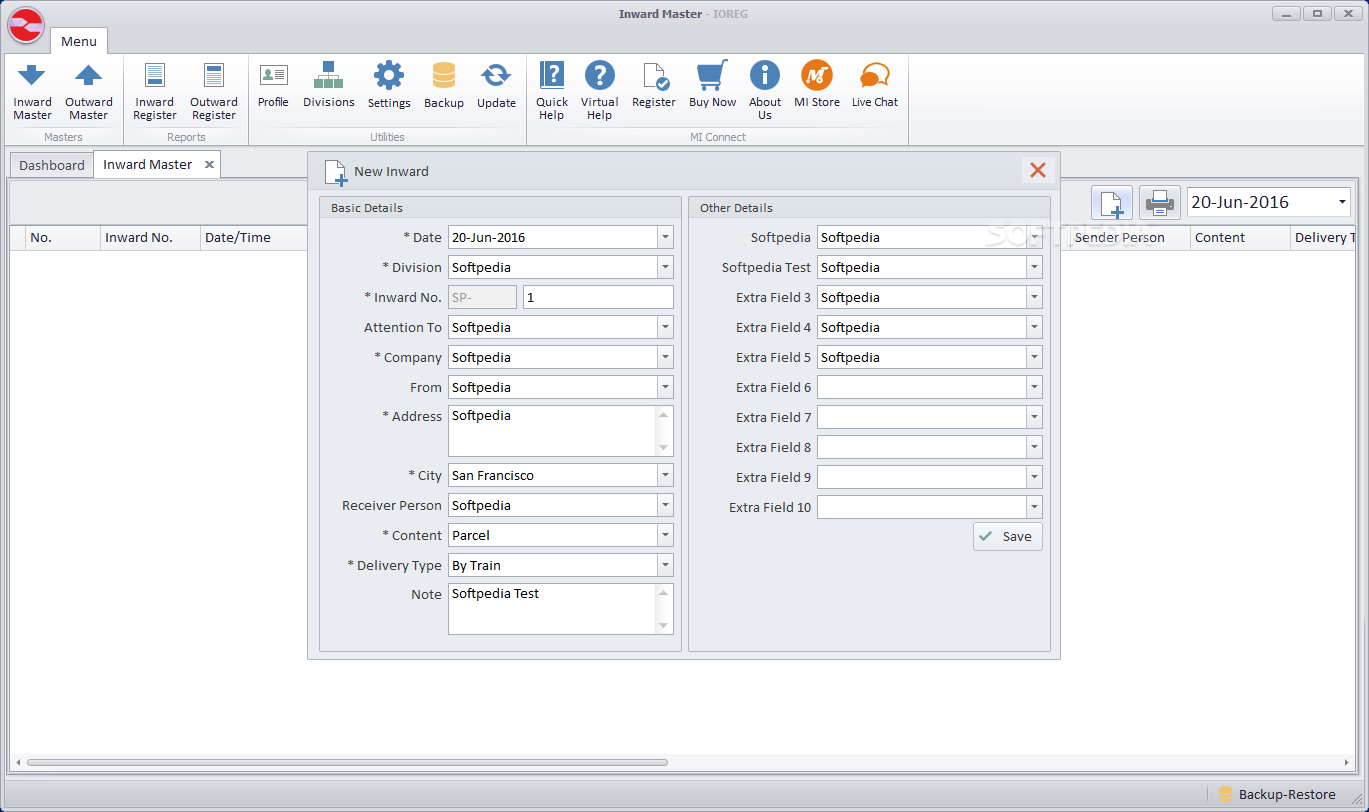The height and width of the screenshot is (812, 1369).
Task: Expand the Division dropdown
Action: [665, 268]
